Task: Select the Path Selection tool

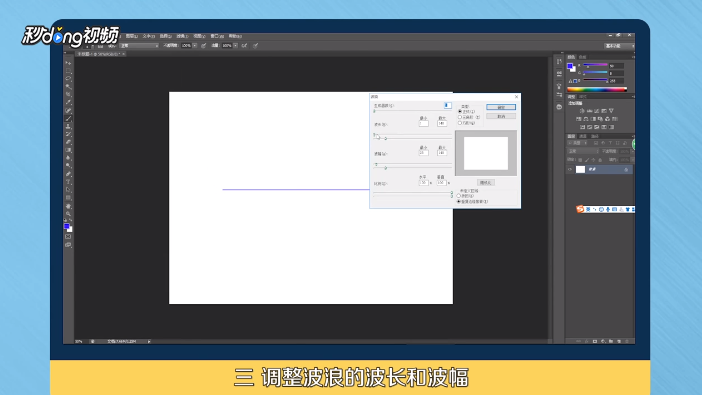Action: (x=68, y=190)
